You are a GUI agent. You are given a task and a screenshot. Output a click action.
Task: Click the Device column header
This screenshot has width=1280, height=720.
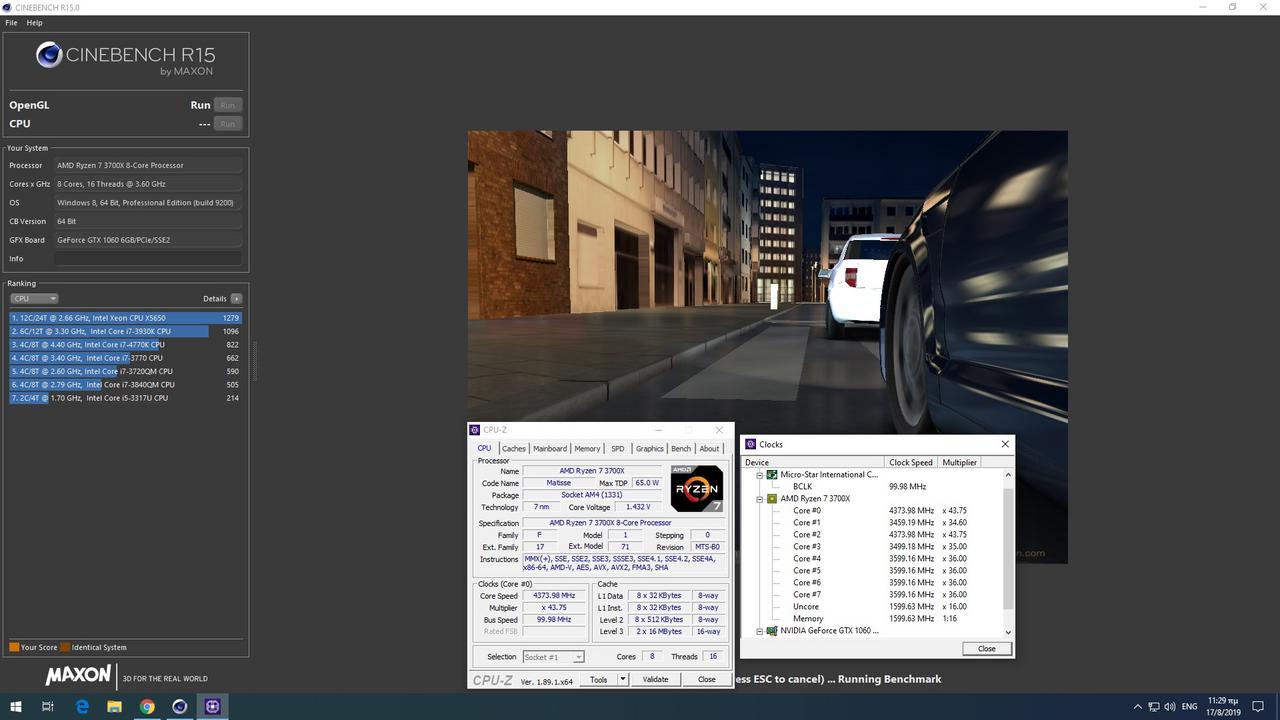[x=814, y=462]
